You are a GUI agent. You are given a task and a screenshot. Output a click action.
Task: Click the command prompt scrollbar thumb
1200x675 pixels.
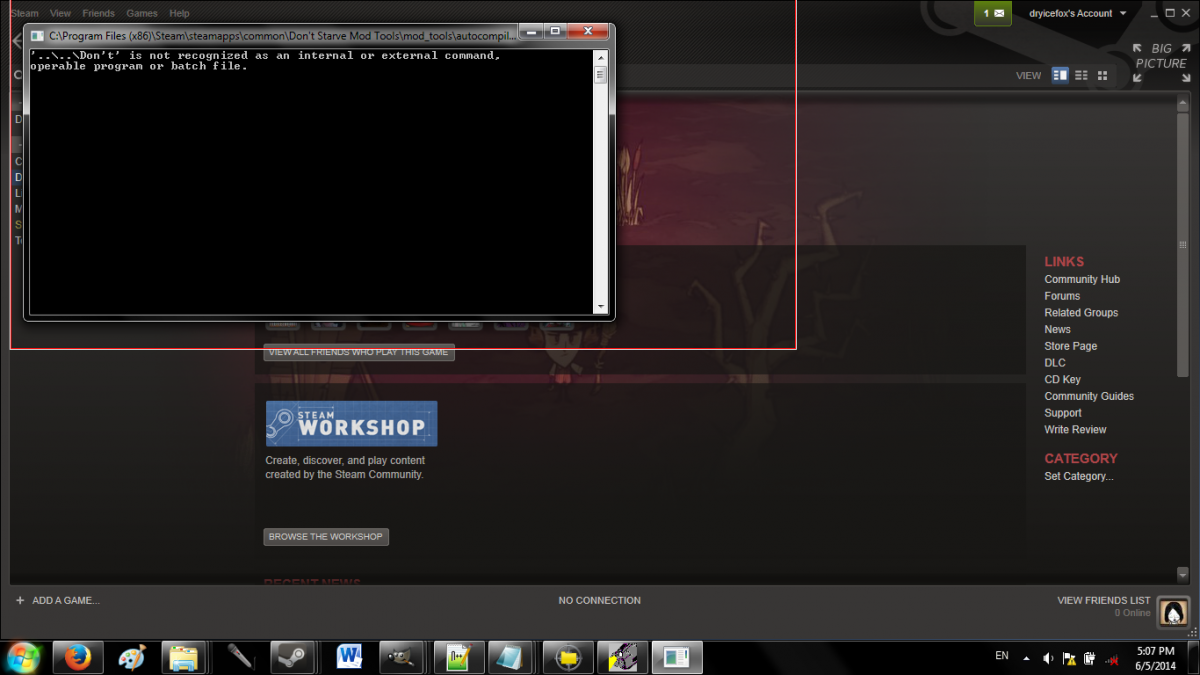tap(601, 73)
